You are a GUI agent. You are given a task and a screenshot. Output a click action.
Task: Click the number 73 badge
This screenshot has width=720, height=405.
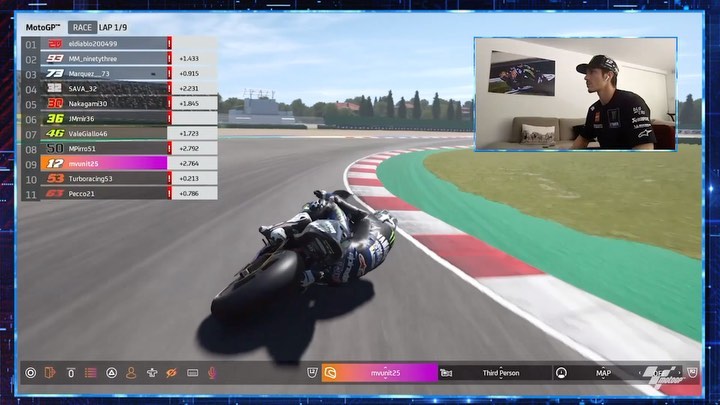(x=55, y=73)
